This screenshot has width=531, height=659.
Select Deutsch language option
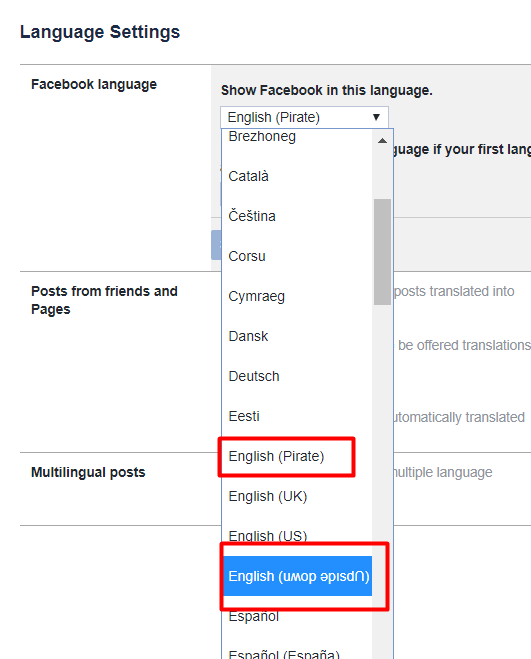(297, 376)
